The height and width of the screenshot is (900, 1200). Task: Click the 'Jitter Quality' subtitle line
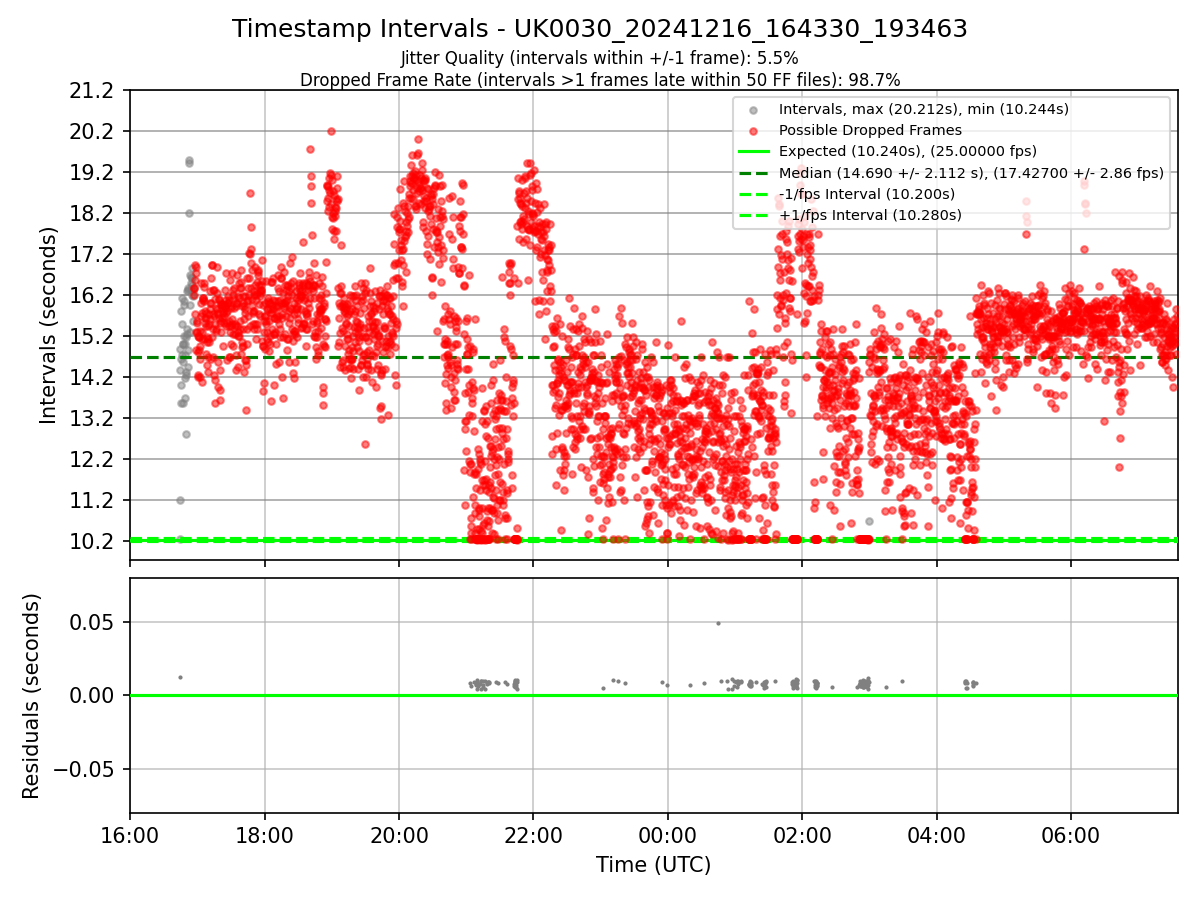(600, 58)
